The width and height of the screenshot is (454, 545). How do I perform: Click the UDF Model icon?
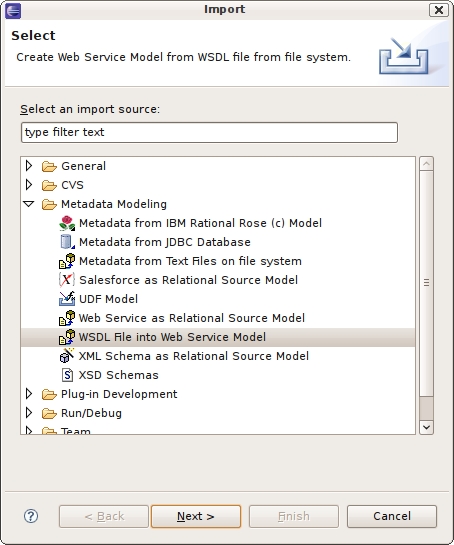pyautogui.click(x=67, y=299)
